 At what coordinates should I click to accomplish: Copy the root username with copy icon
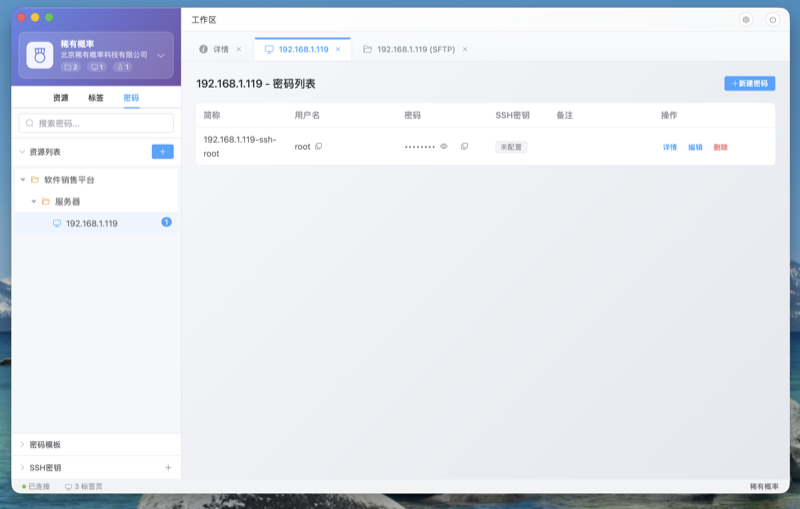coord(319,147)
